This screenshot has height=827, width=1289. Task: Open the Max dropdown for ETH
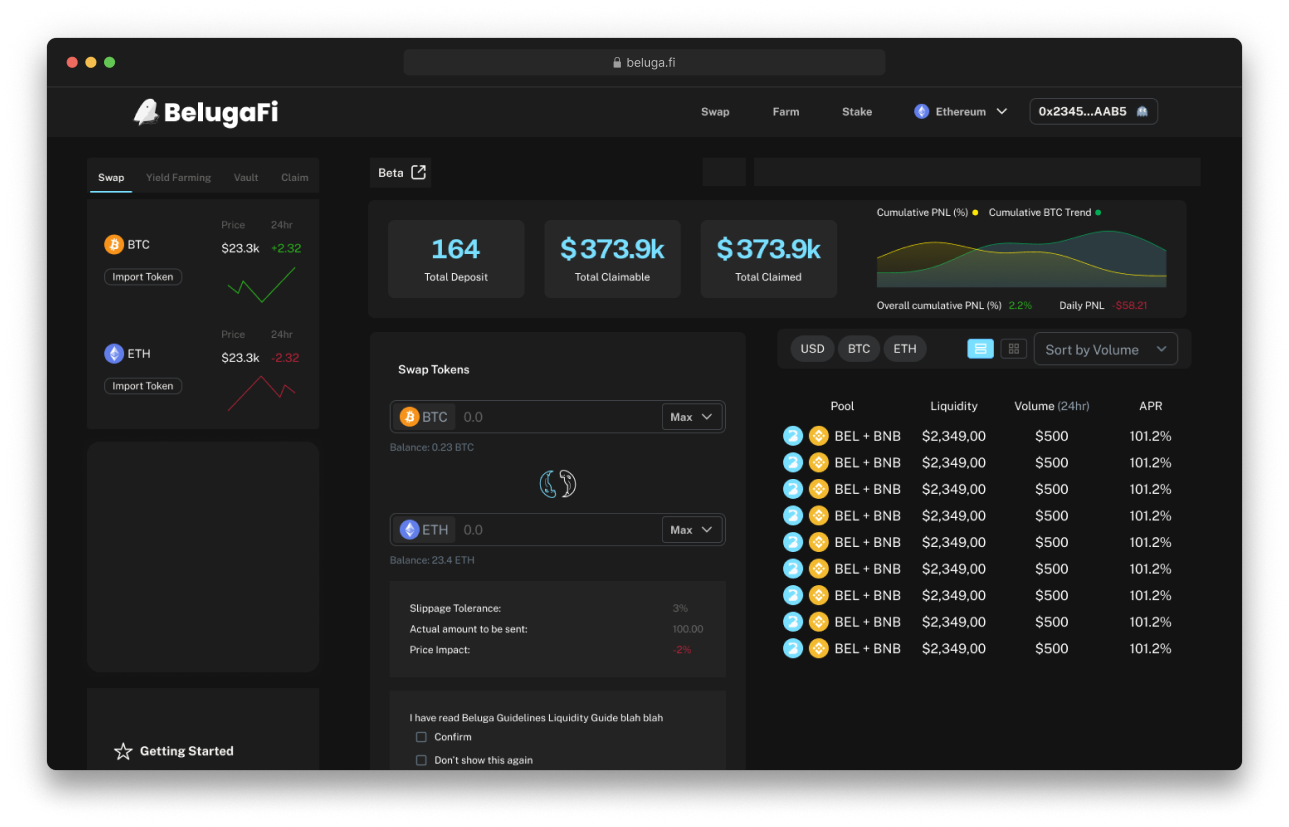tap(692, 530)
